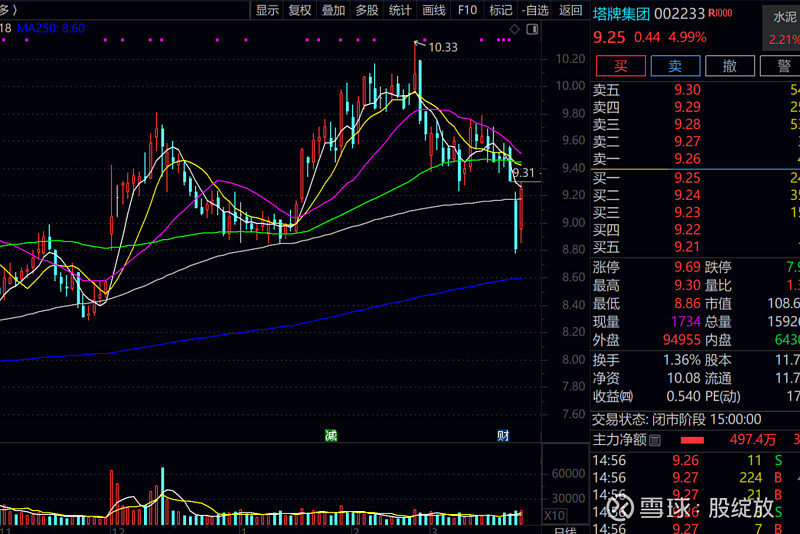800x534 pixels.
Task: Select the 画线 drawing tool
Action: click(434, 10)
